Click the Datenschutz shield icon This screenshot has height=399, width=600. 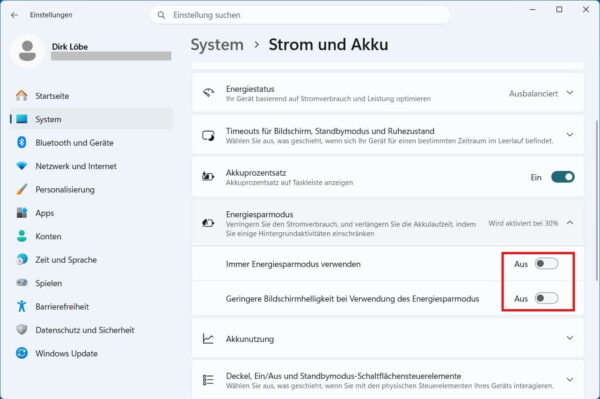click(x=22, y=329)
